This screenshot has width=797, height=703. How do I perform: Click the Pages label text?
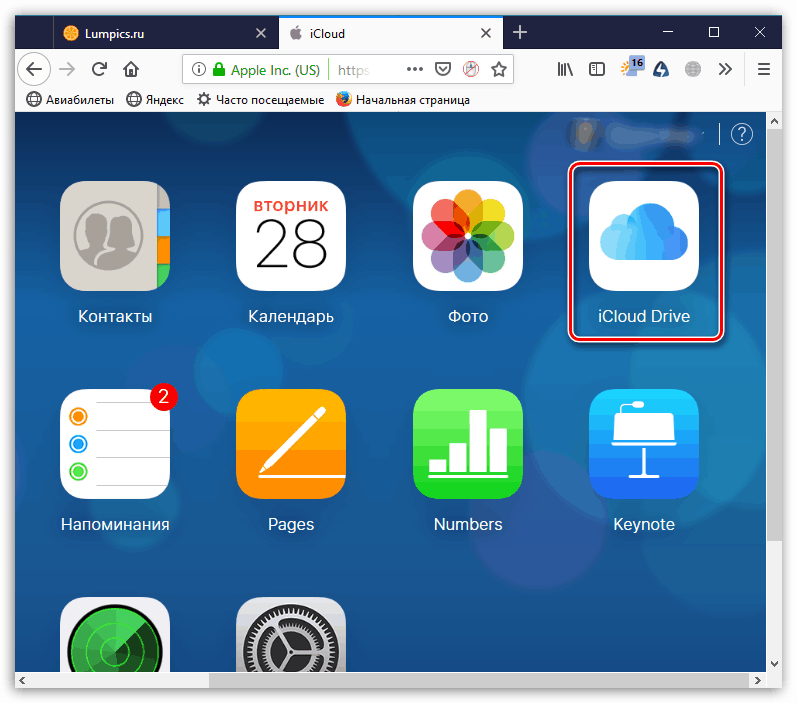point(291,524)
